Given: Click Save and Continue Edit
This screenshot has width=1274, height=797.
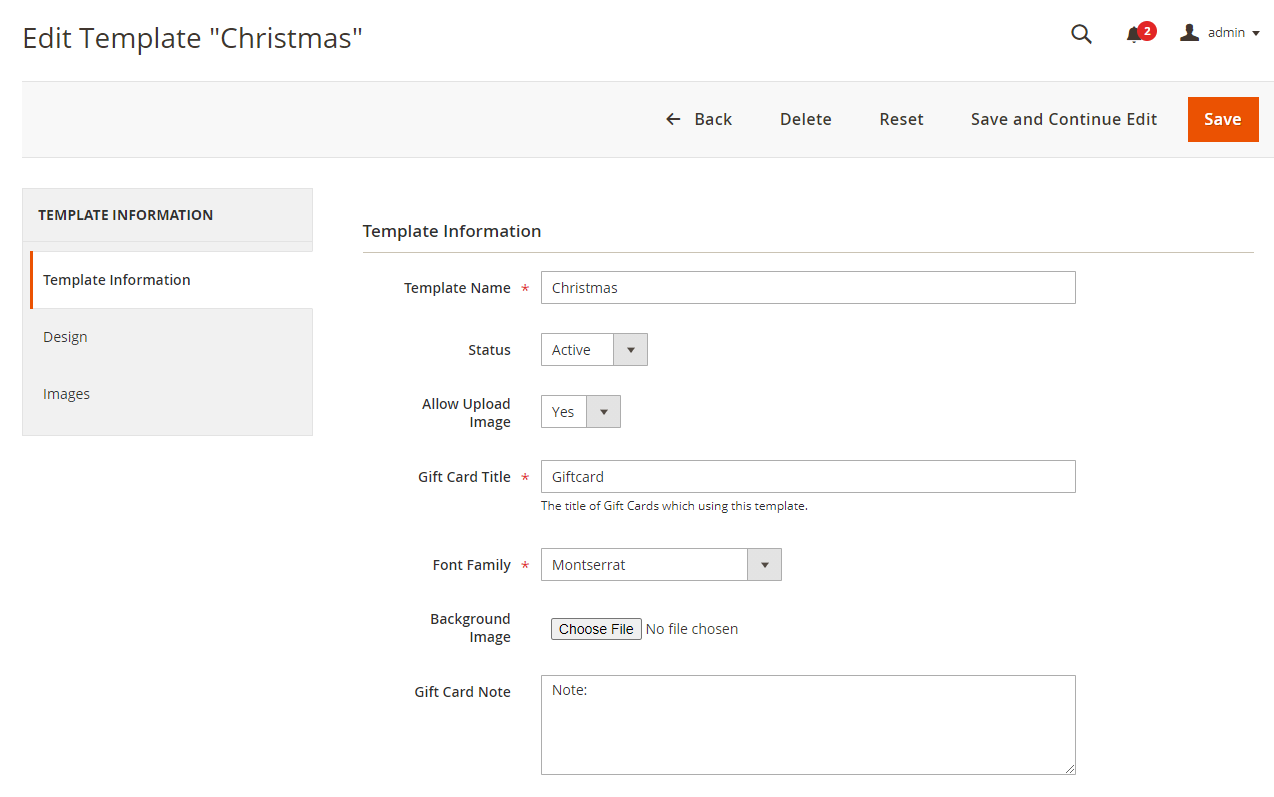Looking at the screenshot, I should (x=1063, y=118).
